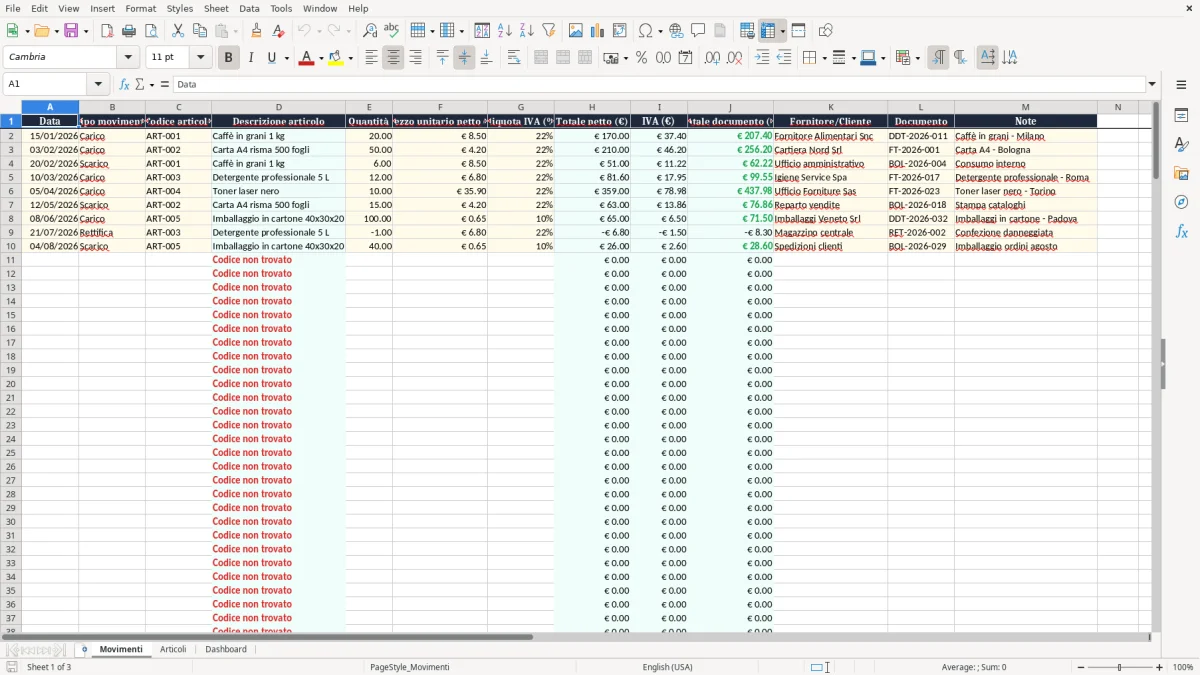The height and width of the screenshot is (675, 1200).
Task: Click the Merge and Center Cells icon
Action: pyautogui.click(x=541, y=58)
